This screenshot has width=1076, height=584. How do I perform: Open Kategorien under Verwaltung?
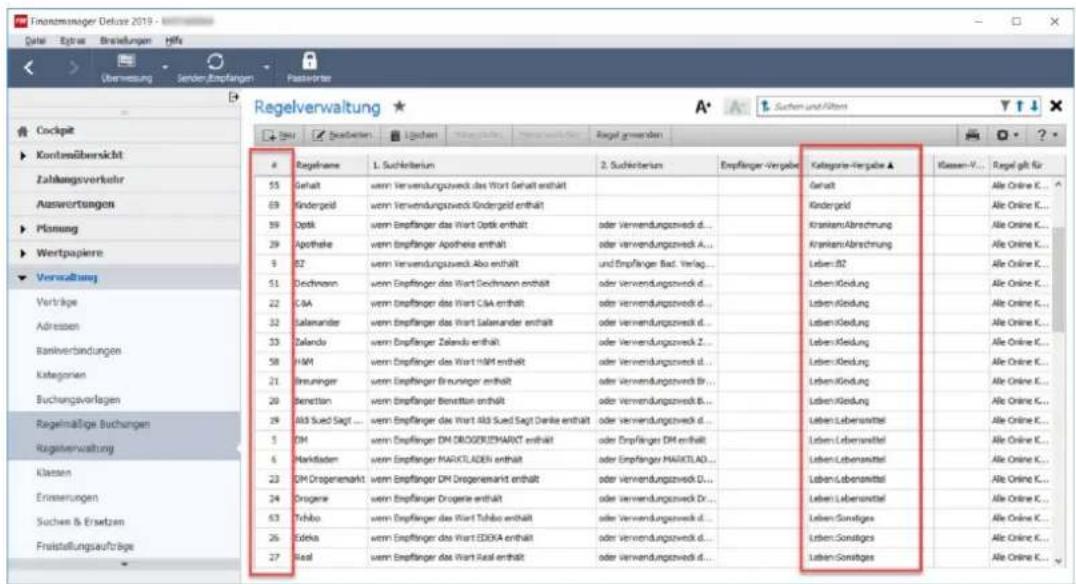tap(61, 375)
